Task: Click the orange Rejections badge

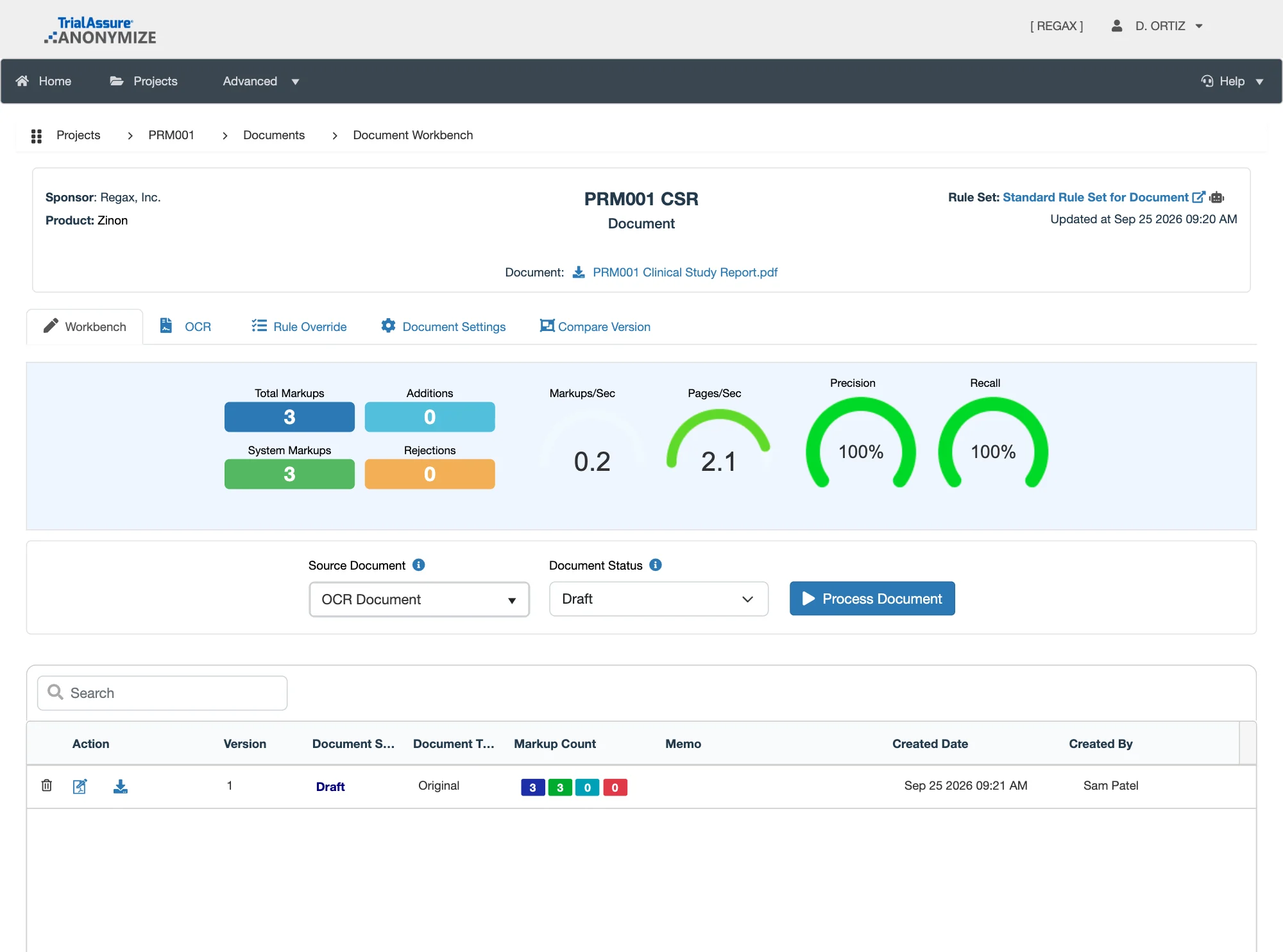Action: [430, 474]
